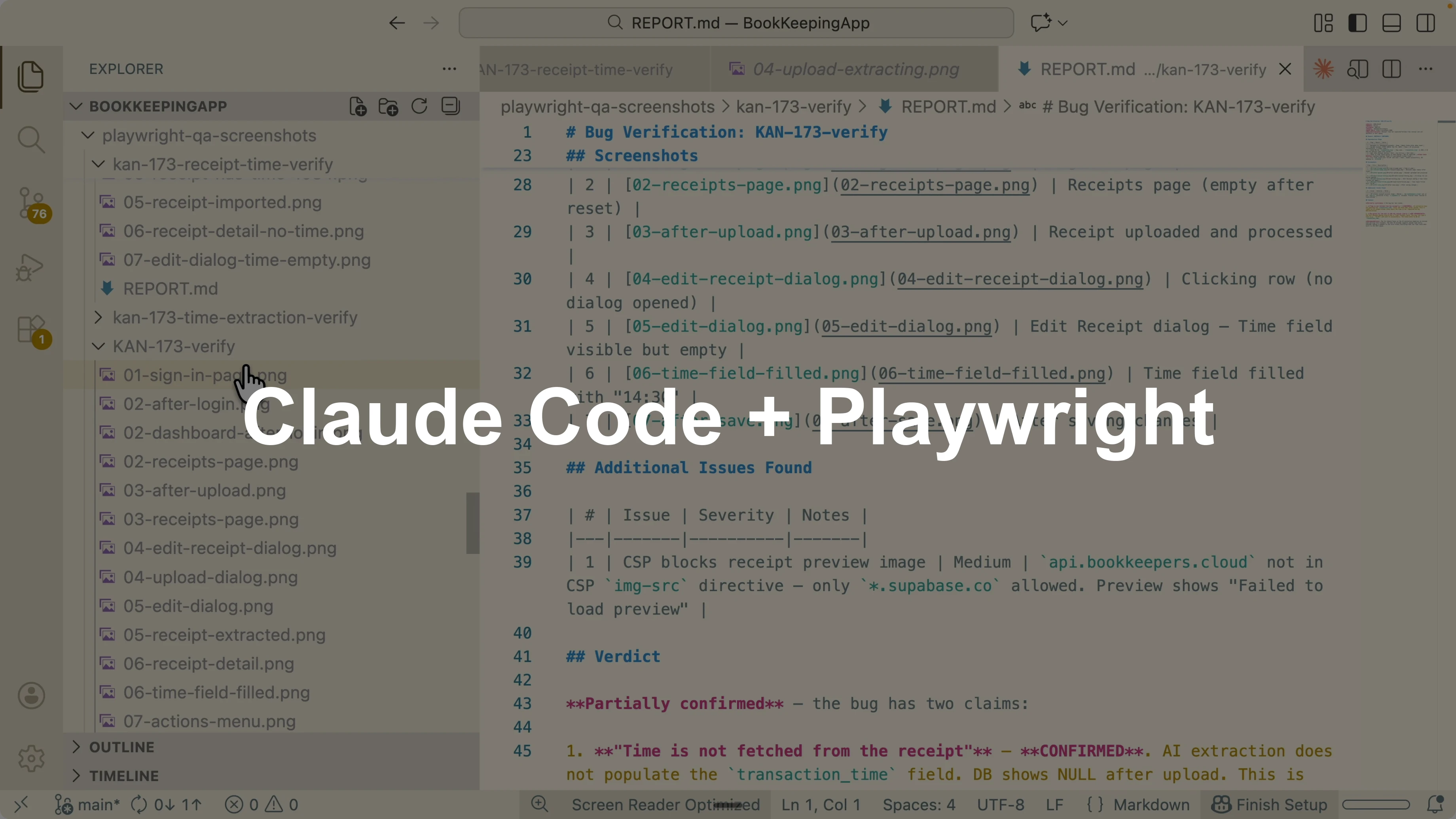
Task: Open 07-edit-dialog-time-empty.png file
Action: pos(247,260)
